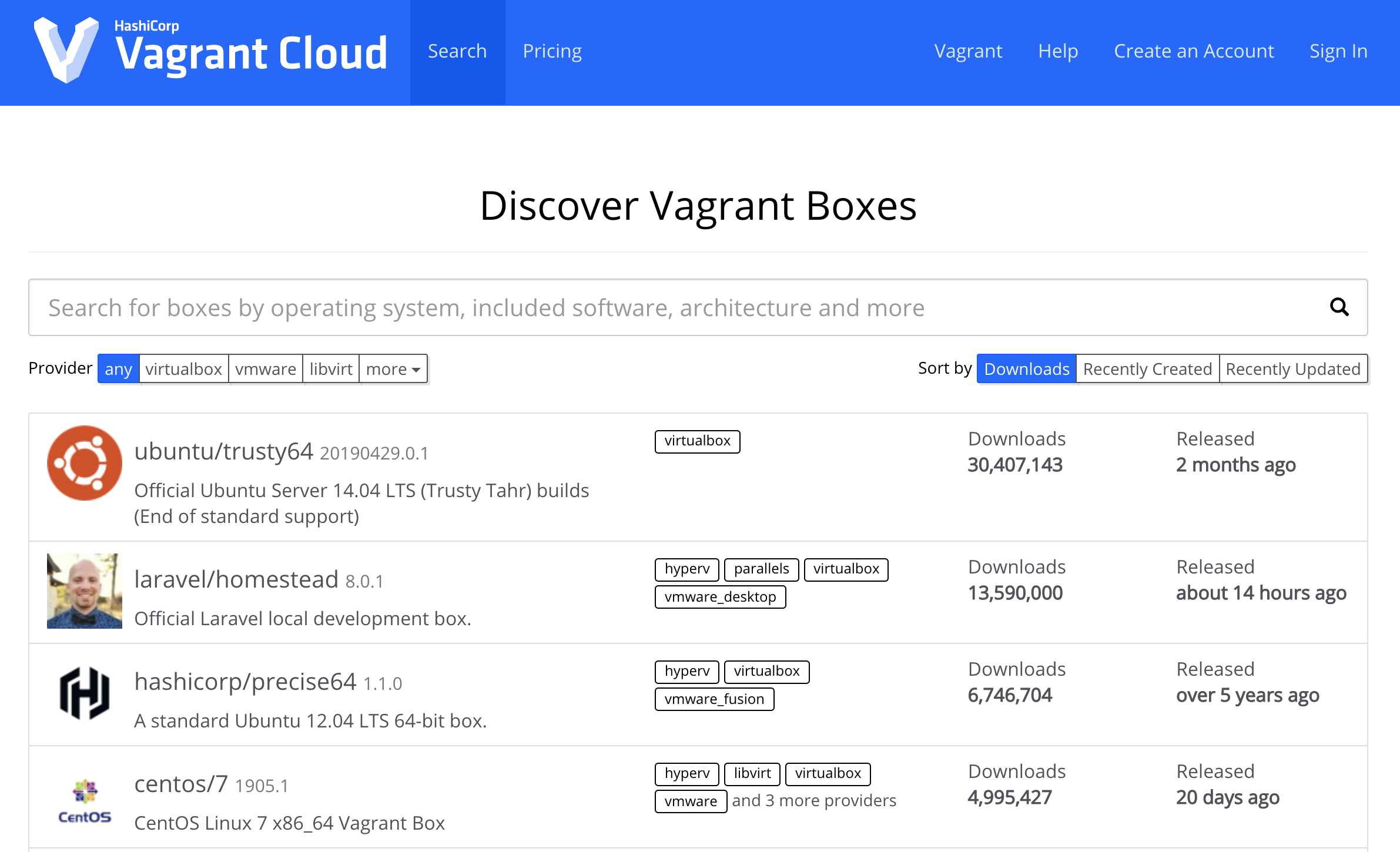This screenshot has width=1400, height=852.
Task: Click 'over 5 years ago' release time
Action: click(1248, 695)
